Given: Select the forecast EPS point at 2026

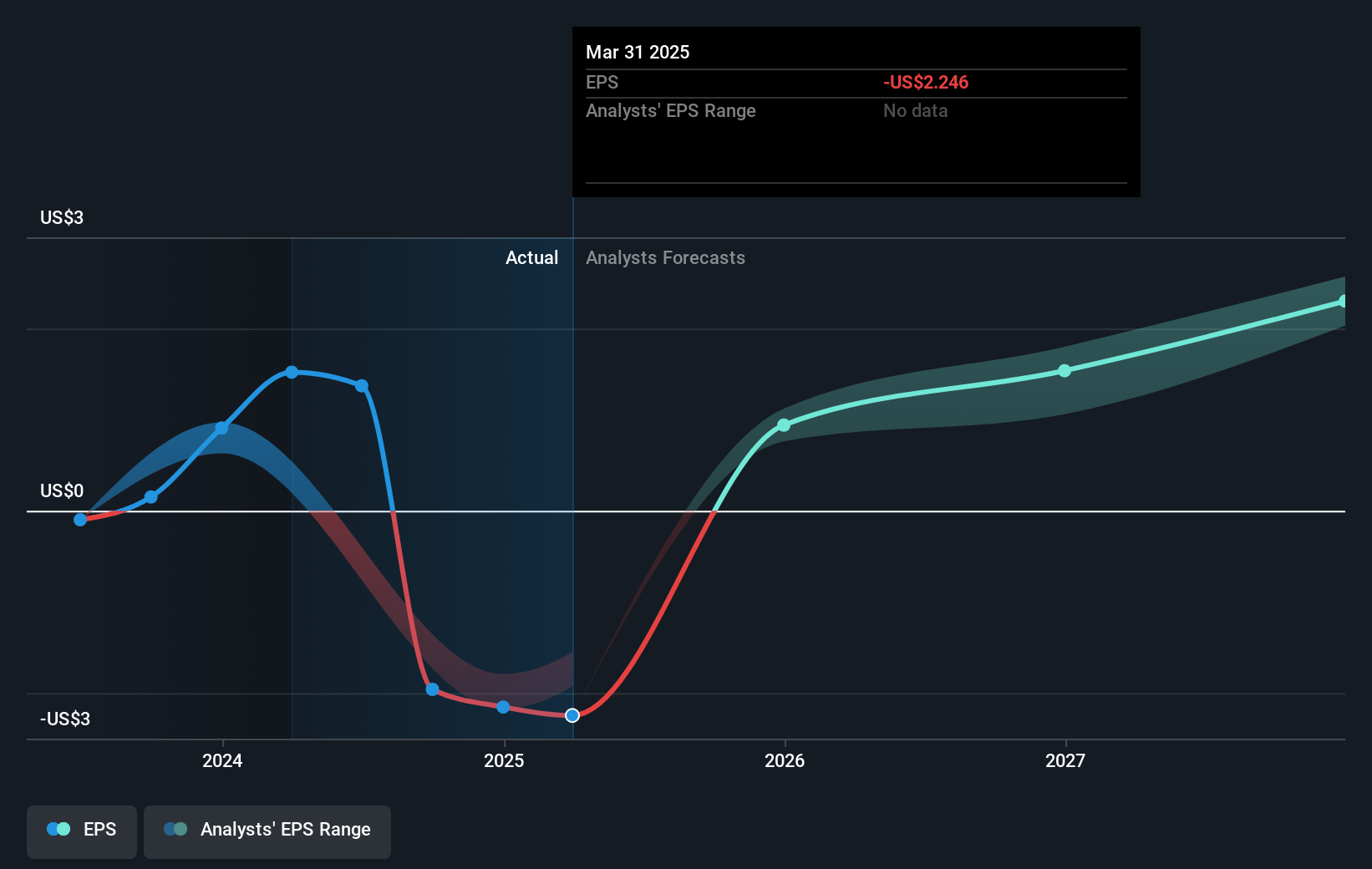Looking at the screenshot, I should [784, 425].
